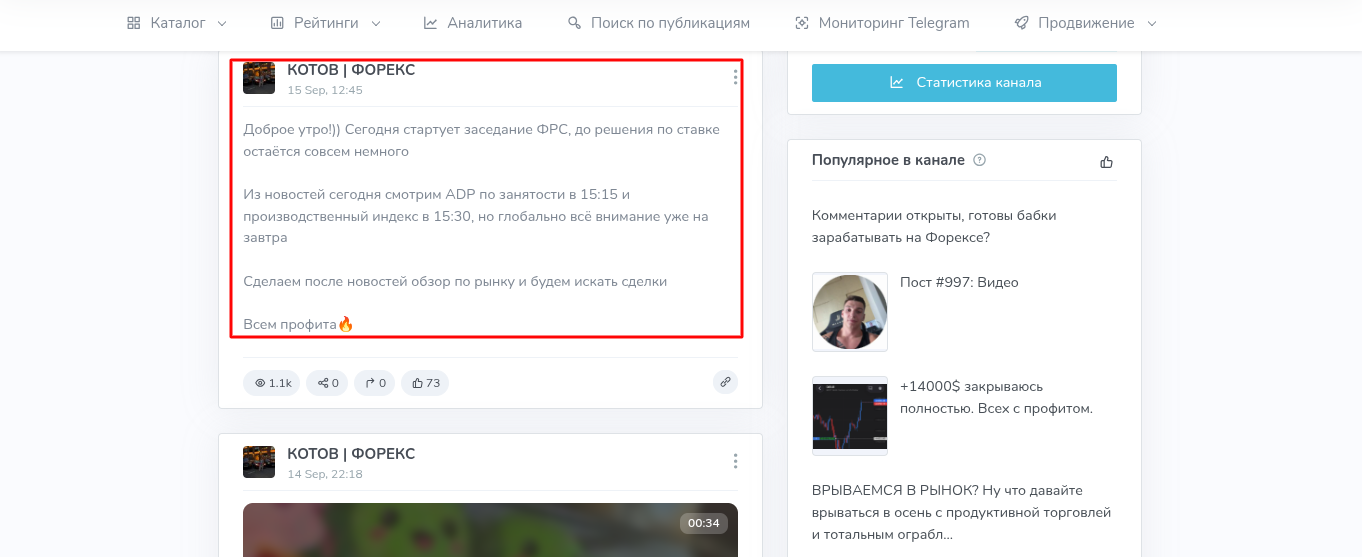Image resolution: width=1362 pixels, height=557 pixels.
Task: Click the Всем профита line
Action: point(299,324)
